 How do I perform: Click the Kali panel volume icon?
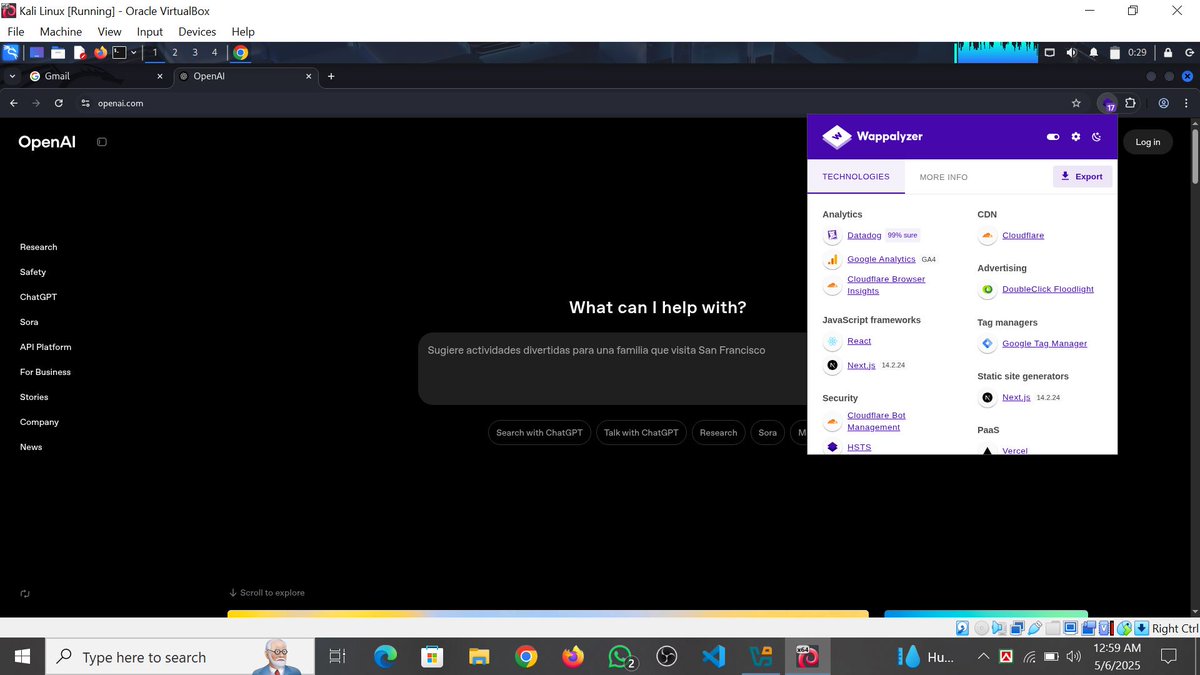[x=1071, y=52]
